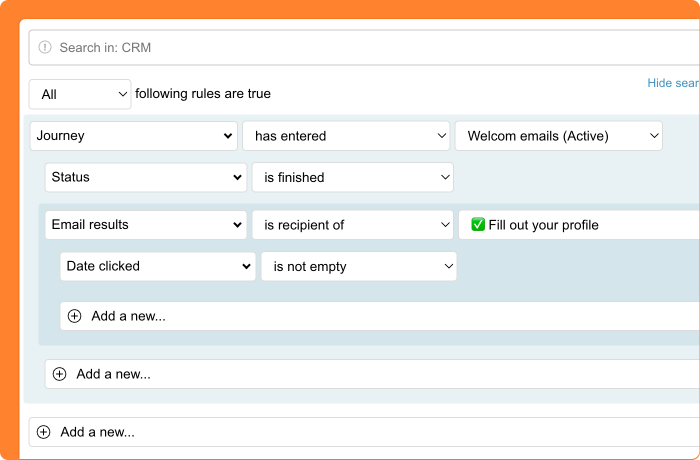Click plus icon in the bottom Add a new row
The width and height of the screenshot is (700, 460).
click(43, 432)
